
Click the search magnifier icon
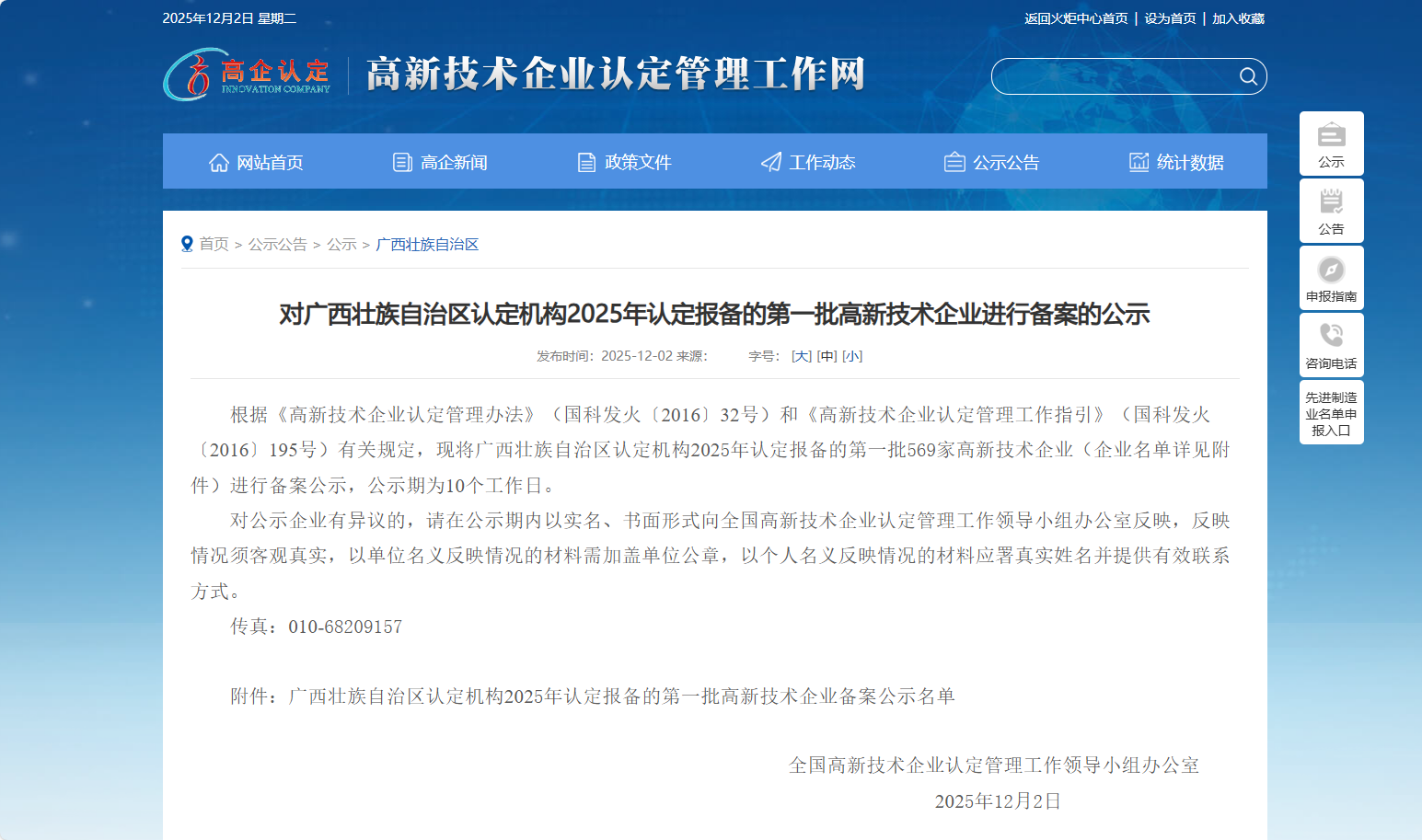(1247, 76)
